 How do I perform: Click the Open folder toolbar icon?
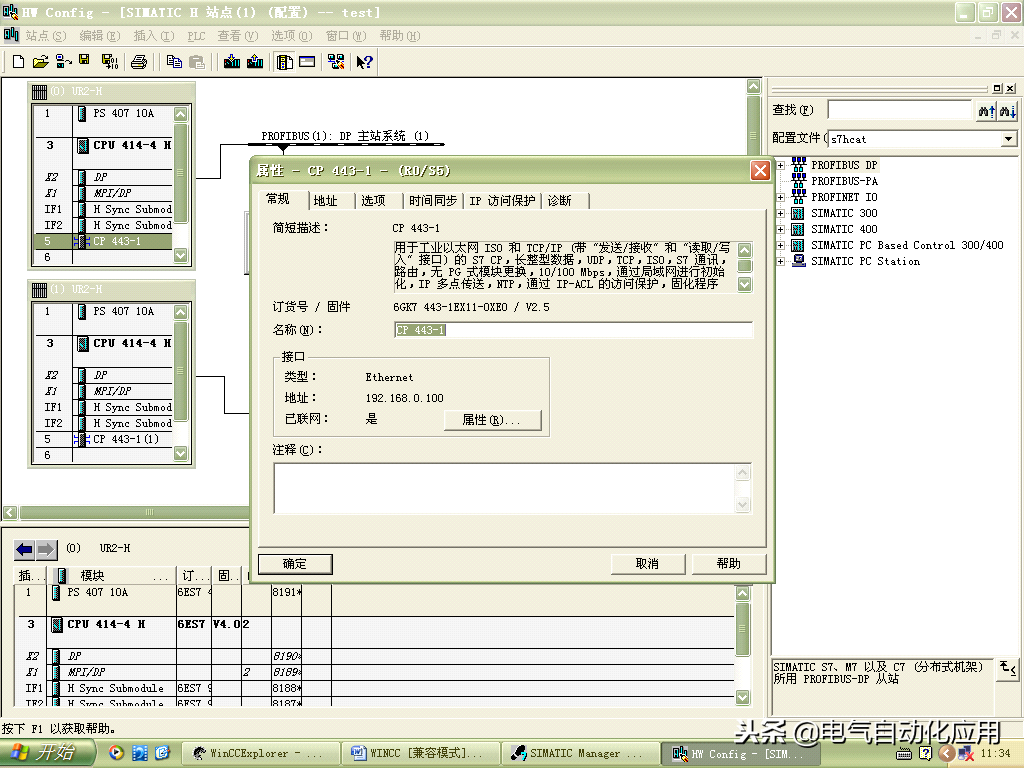point(40,62)
